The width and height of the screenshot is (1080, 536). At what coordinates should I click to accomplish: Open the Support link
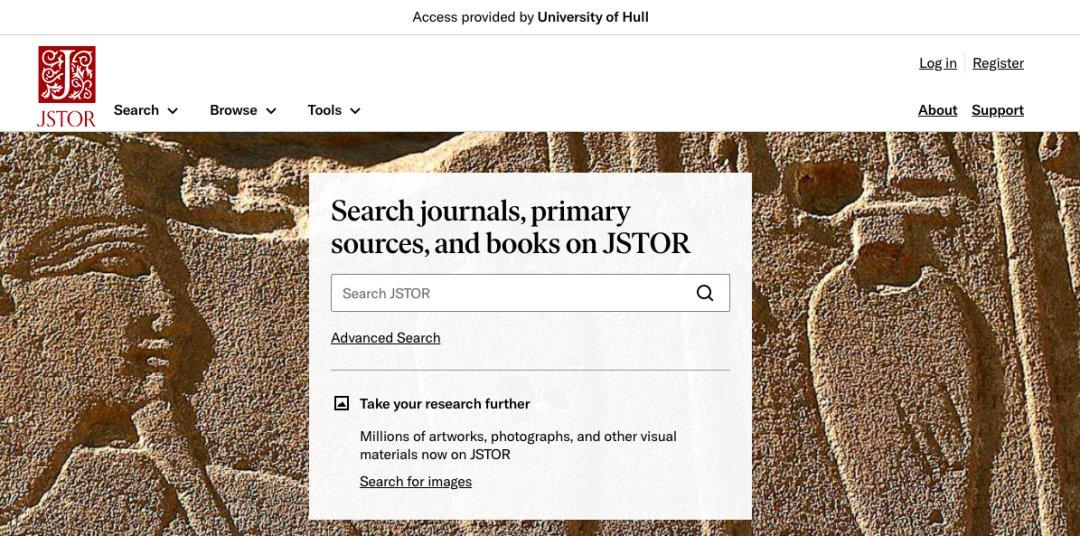(x=997, y=110)
